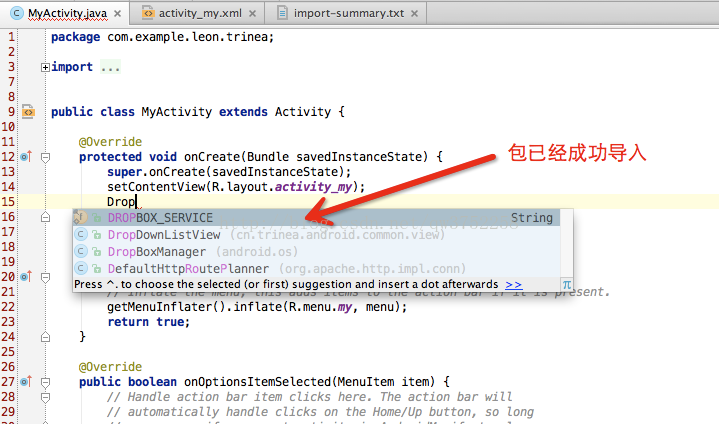Click the XML file icon on activity_my.xml tab
719x424 pixels.
pyautogui.click(x=148, y=13)
